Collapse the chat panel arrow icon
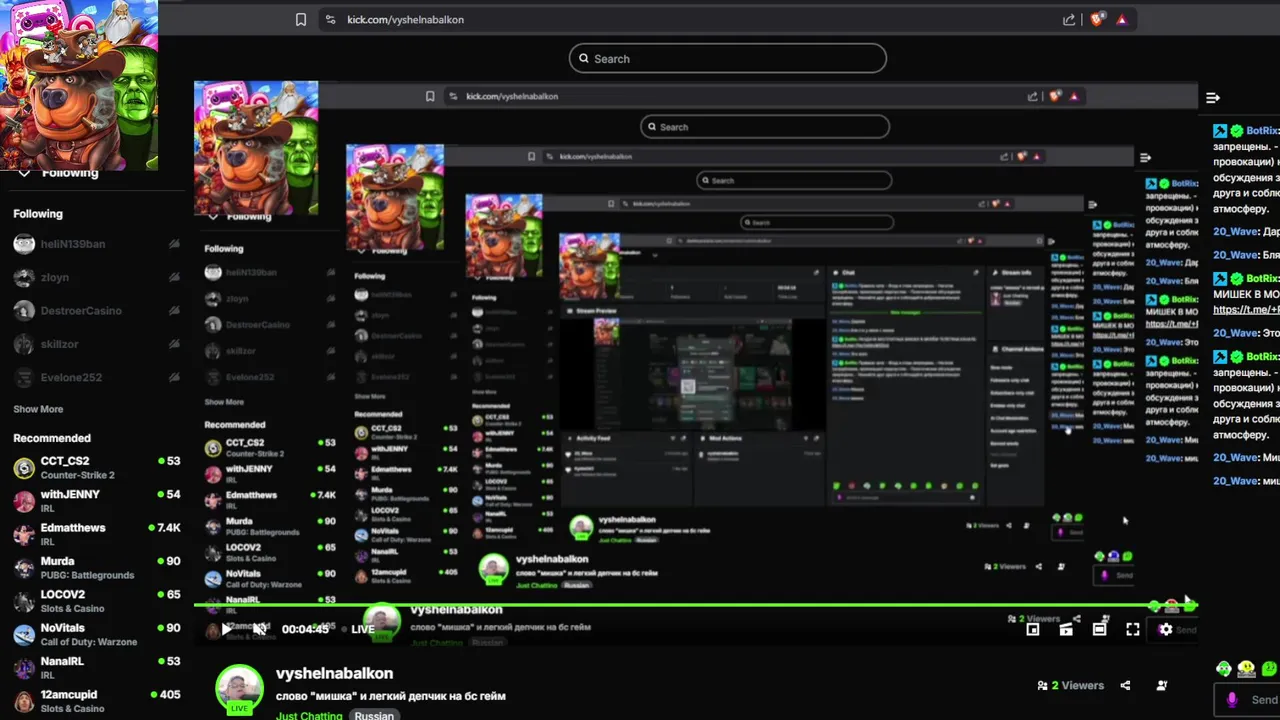Viewport: 1280px width, 720px height. tap(1213, 97)
